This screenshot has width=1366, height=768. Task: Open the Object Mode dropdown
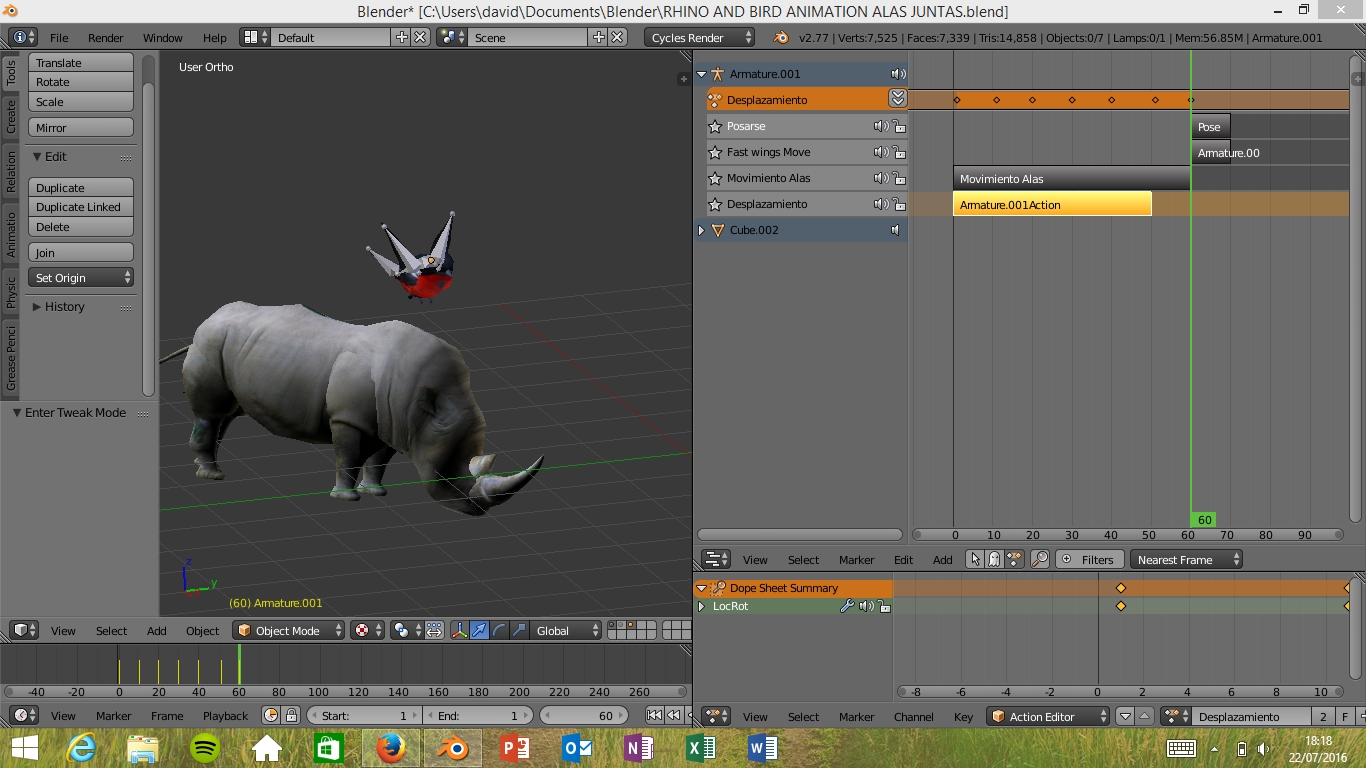(x=289, y=630)
